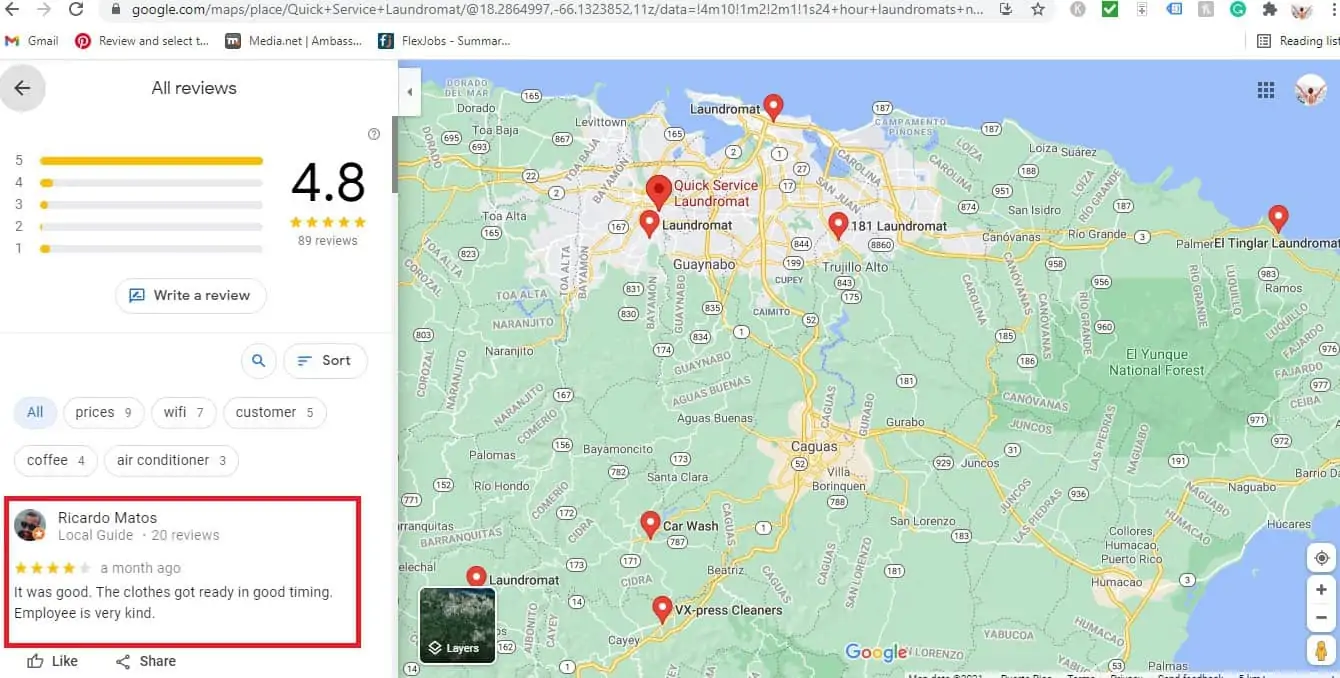Zoom out on the map
The image size is (1340, 678).
pos(1322,617)
